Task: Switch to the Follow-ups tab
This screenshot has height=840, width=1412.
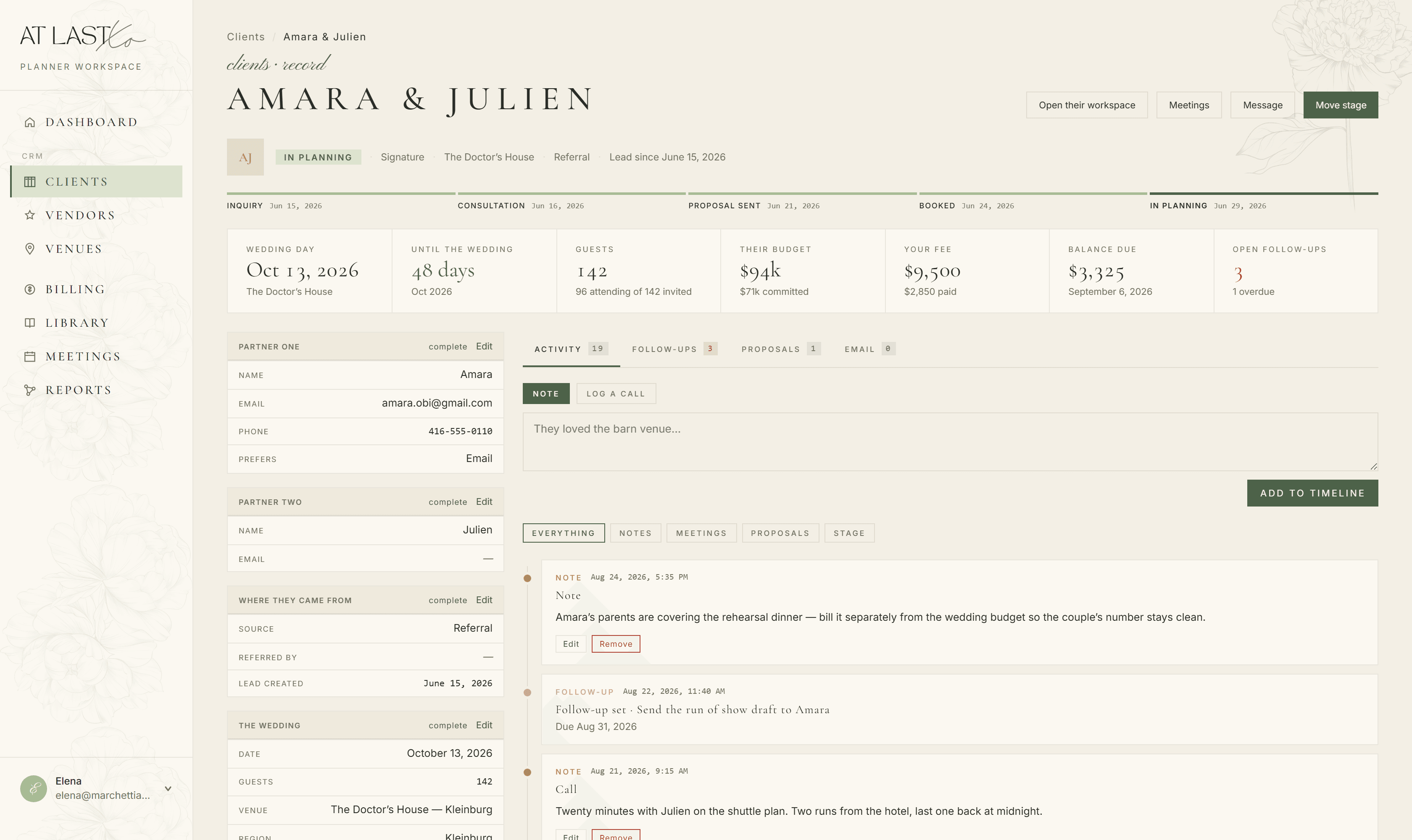Action: click(674, 349)
